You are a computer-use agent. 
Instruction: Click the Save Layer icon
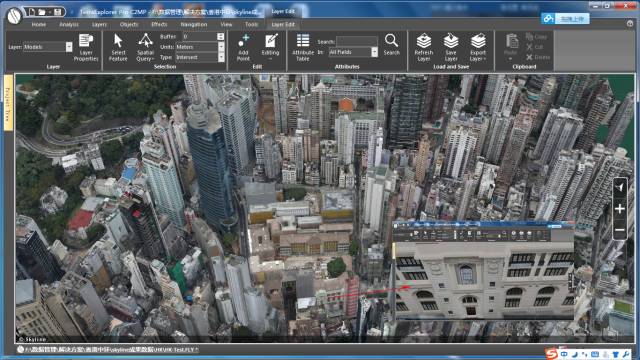click(x=451, y=48)
